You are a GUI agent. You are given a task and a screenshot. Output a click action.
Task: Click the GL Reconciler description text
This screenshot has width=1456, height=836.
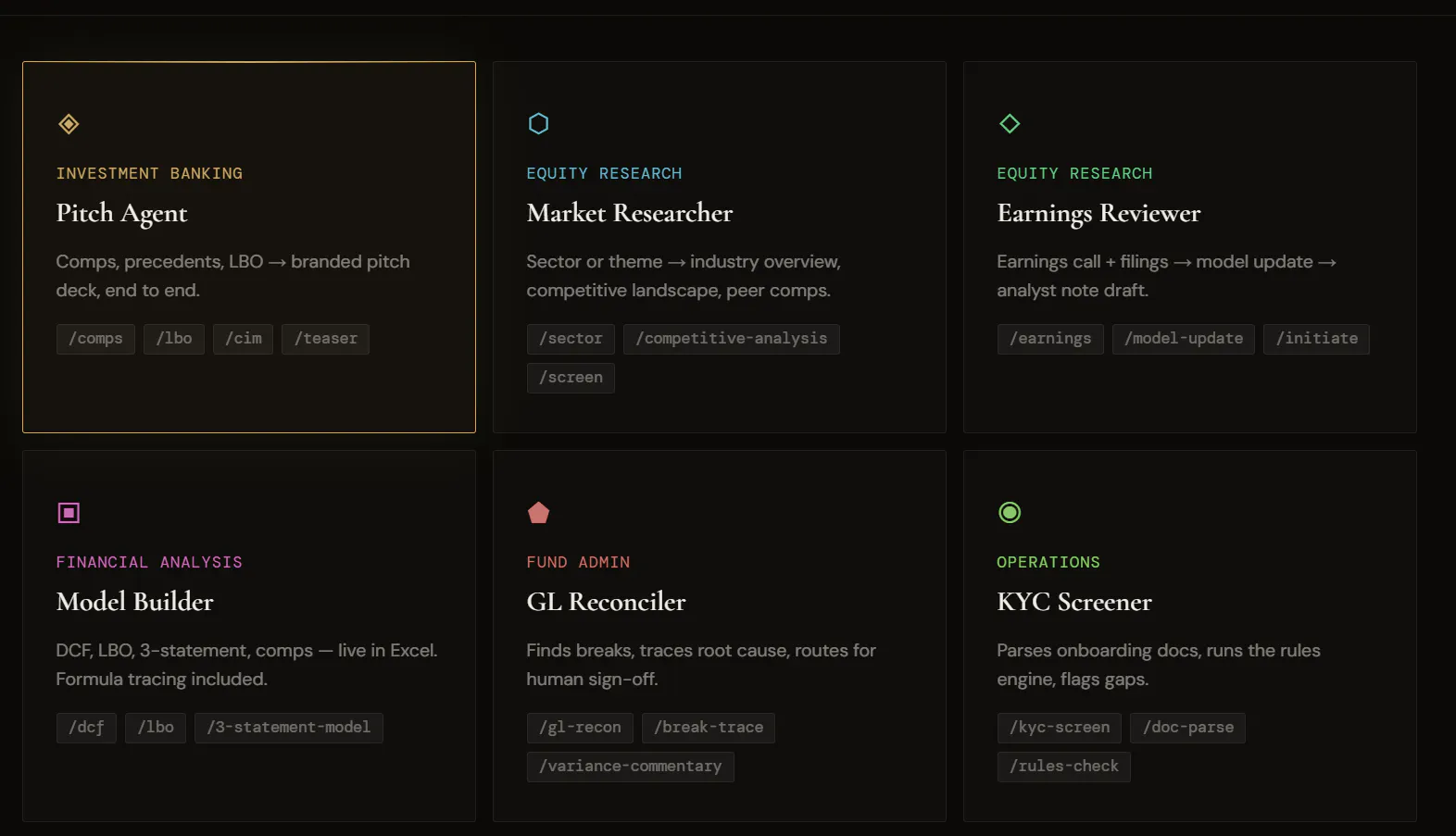coord(701,665)
